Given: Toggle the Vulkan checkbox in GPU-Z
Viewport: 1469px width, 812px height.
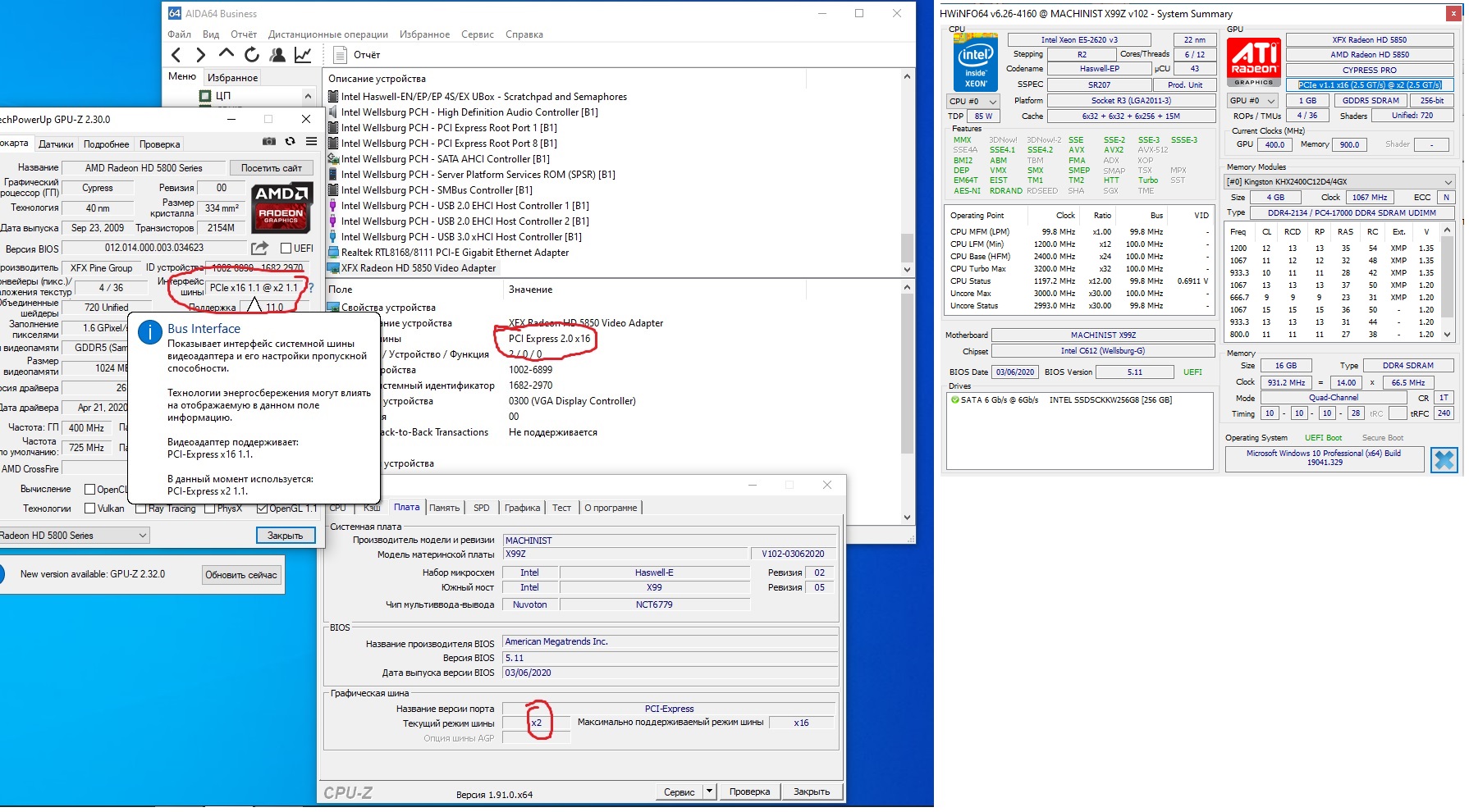Looking at the screenshot, I should coord(90,509).
